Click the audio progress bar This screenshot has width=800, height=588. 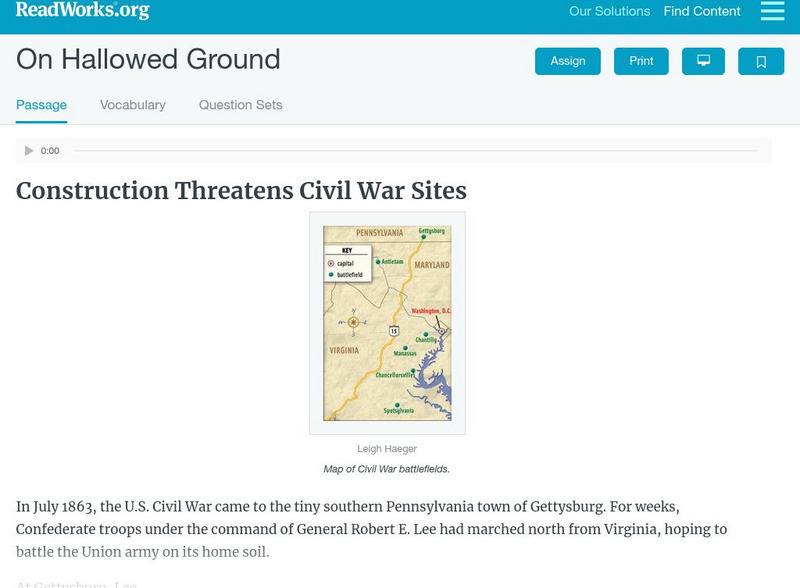[415, 151]
